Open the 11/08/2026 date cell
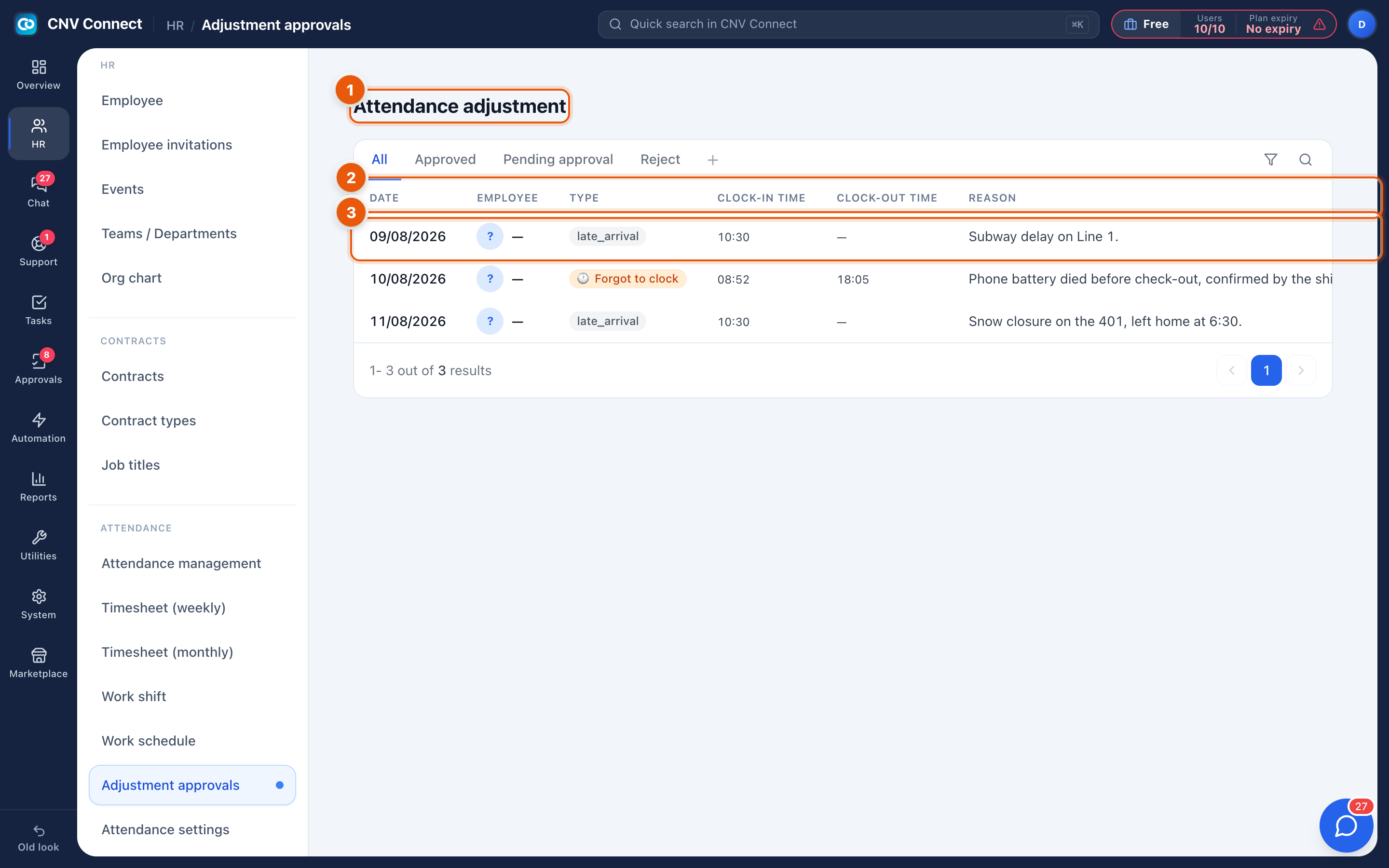1389x868 pixels. coord(408,322)
